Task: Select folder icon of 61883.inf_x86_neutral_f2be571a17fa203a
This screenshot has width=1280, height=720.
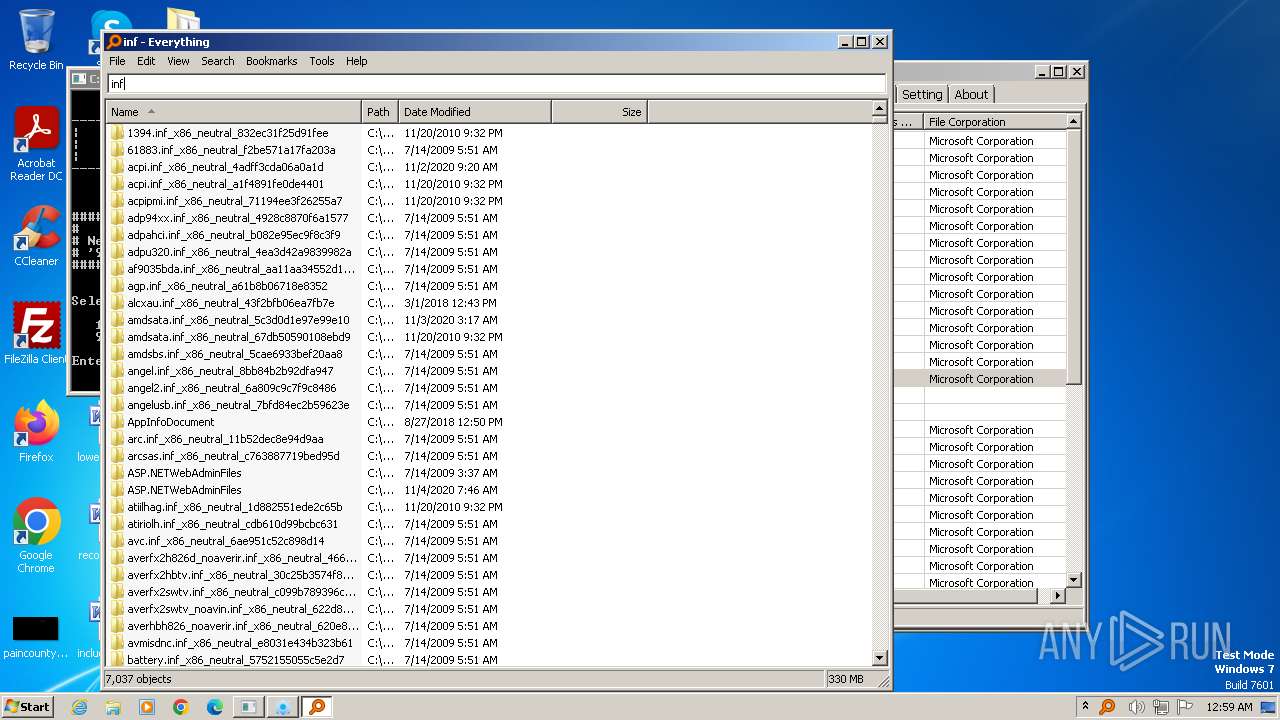Action: pos(117,150)
